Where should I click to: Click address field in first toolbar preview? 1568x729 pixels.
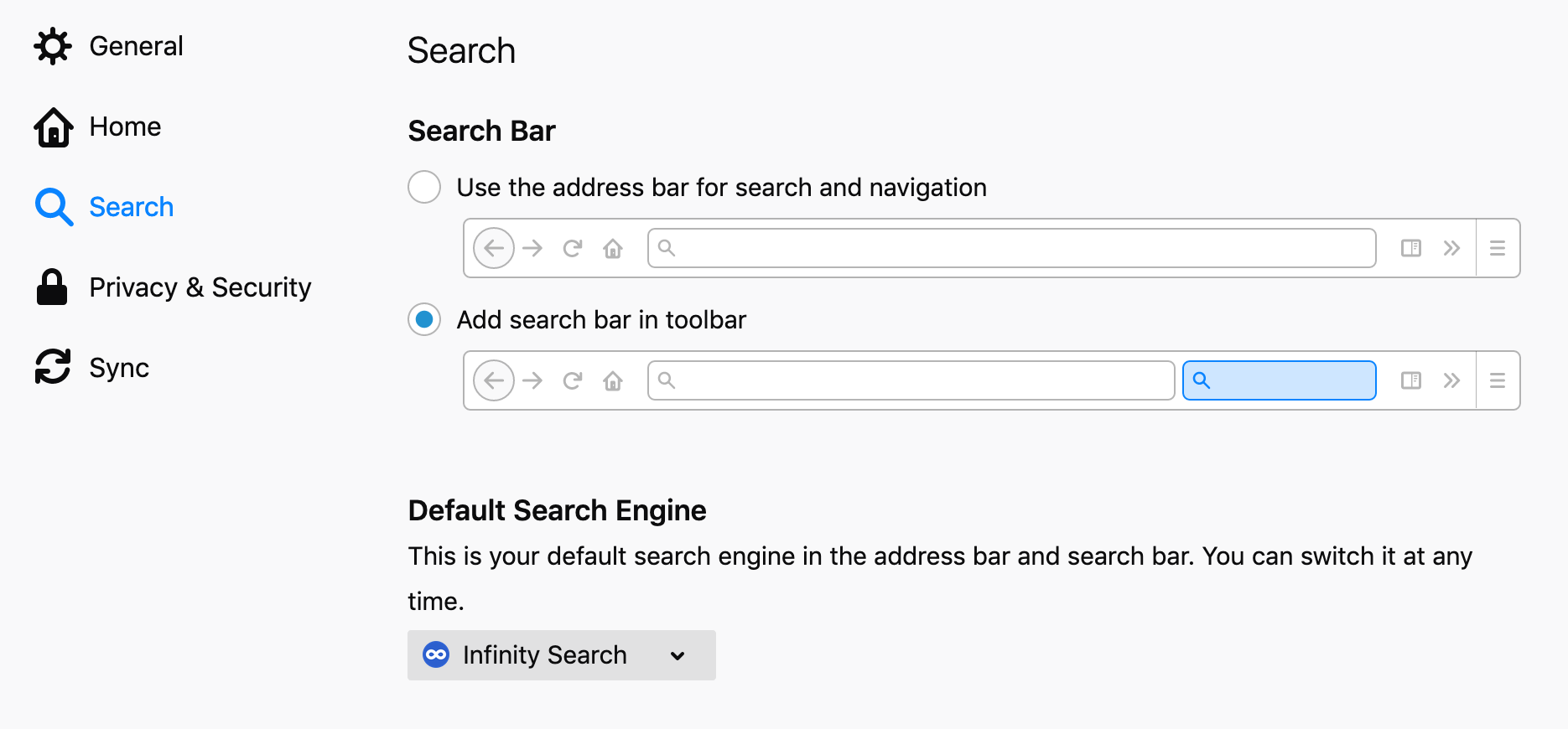(1011, 248)
